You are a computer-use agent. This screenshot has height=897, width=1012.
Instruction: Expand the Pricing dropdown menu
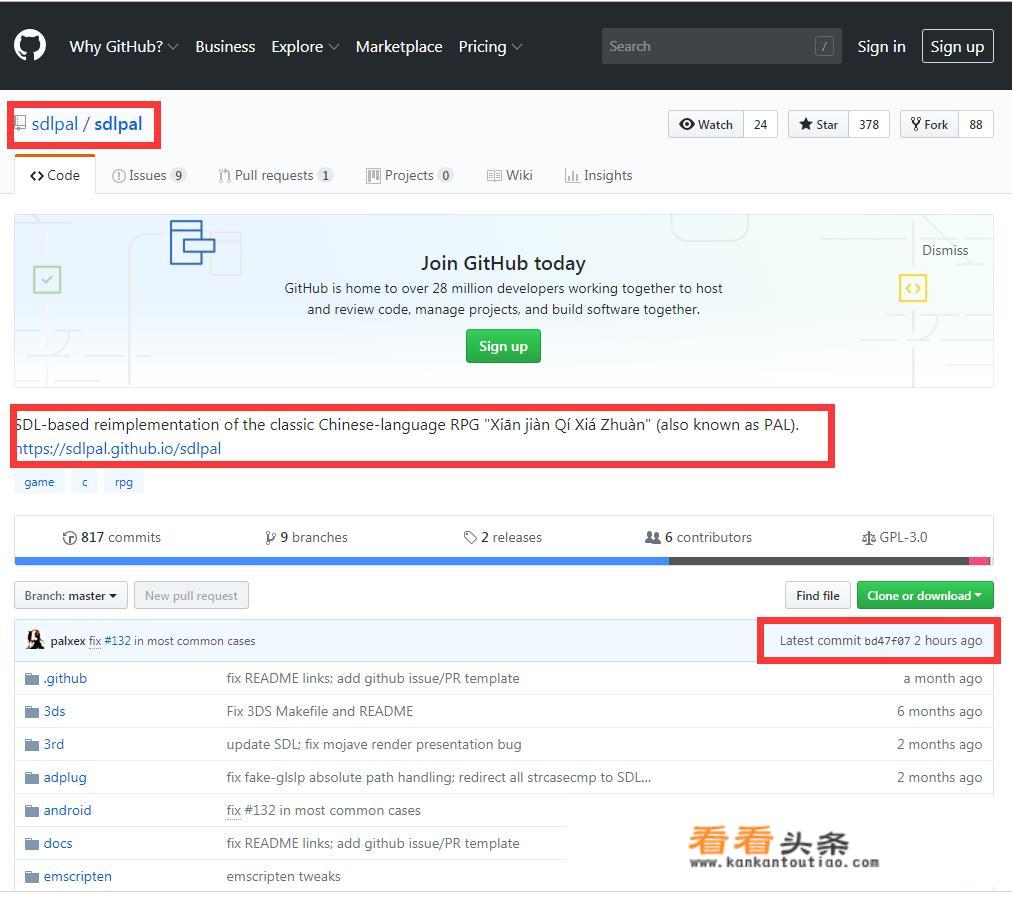[491, 46]
